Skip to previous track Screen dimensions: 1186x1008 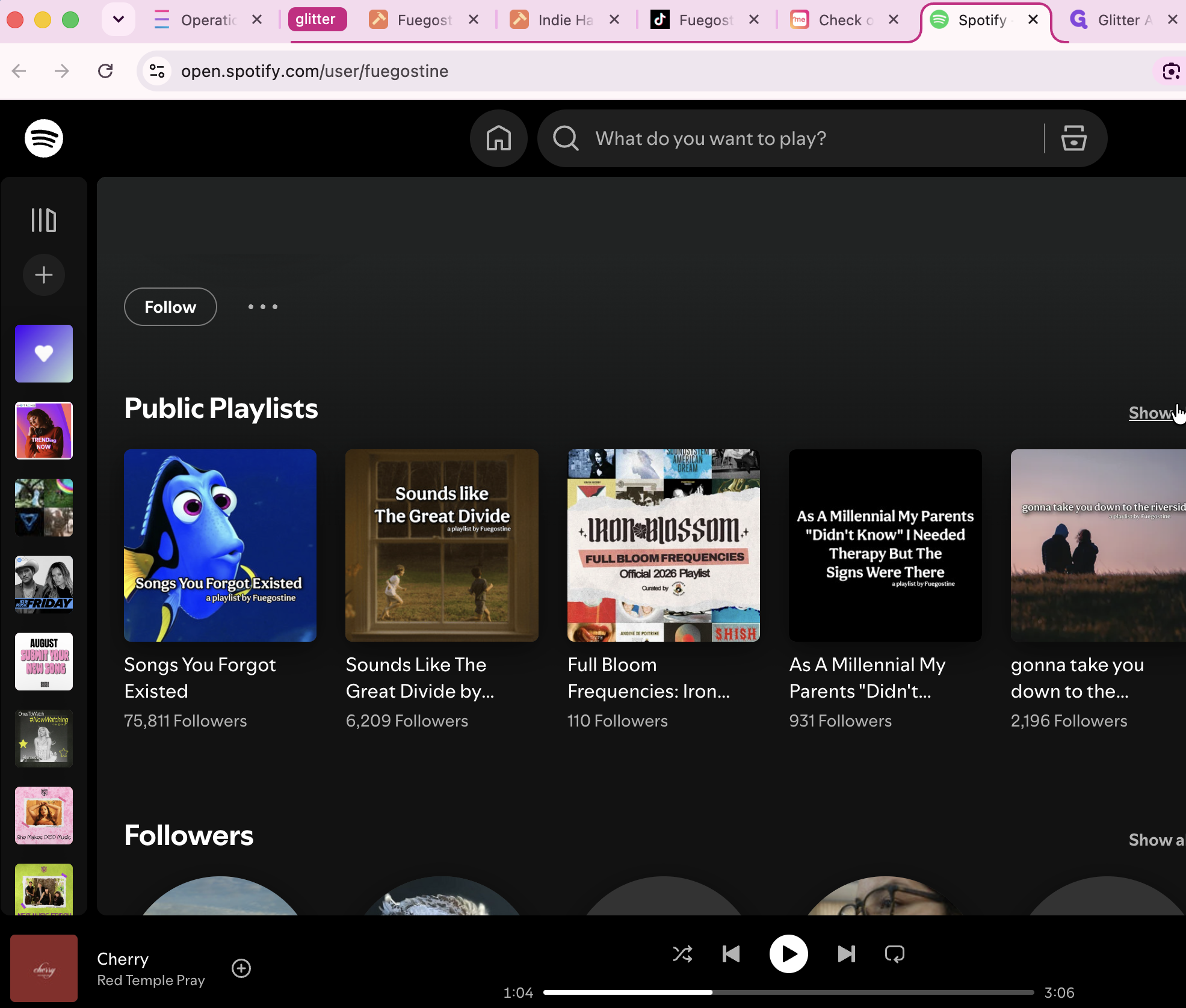[731, 954]
